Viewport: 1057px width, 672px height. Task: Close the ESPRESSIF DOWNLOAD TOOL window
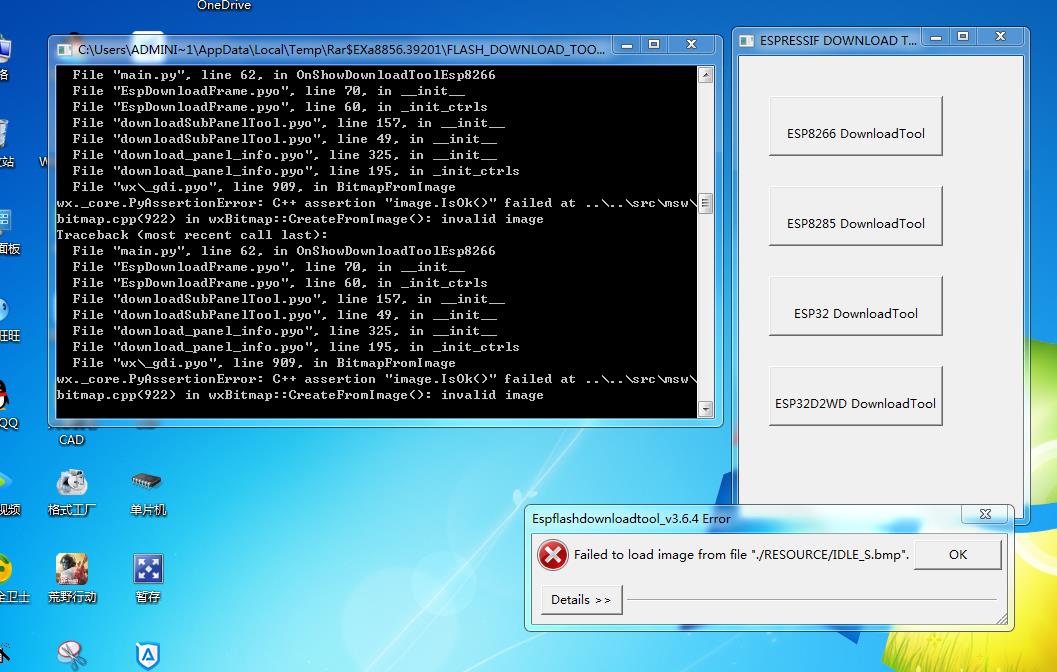pyautogui.click(x=1000, y=37)
